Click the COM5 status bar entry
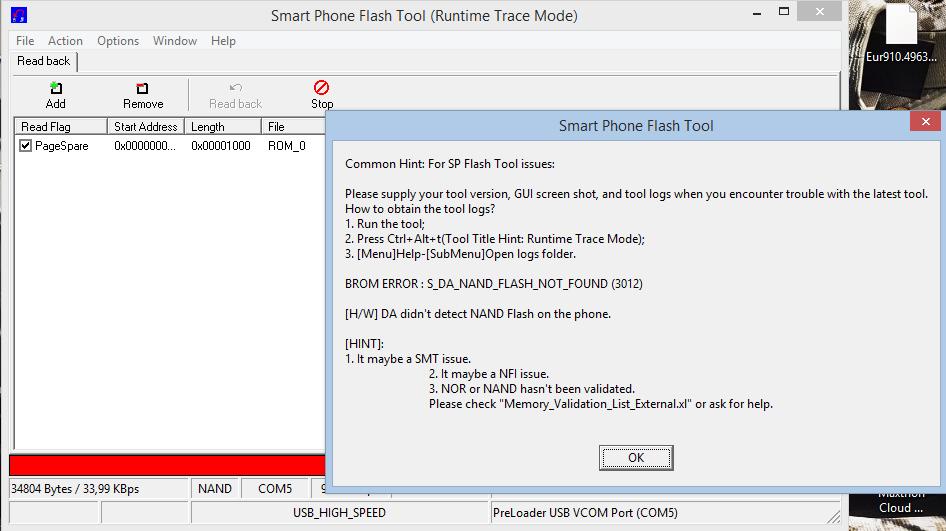Screen dimensions: 946x531 [275, 489]
